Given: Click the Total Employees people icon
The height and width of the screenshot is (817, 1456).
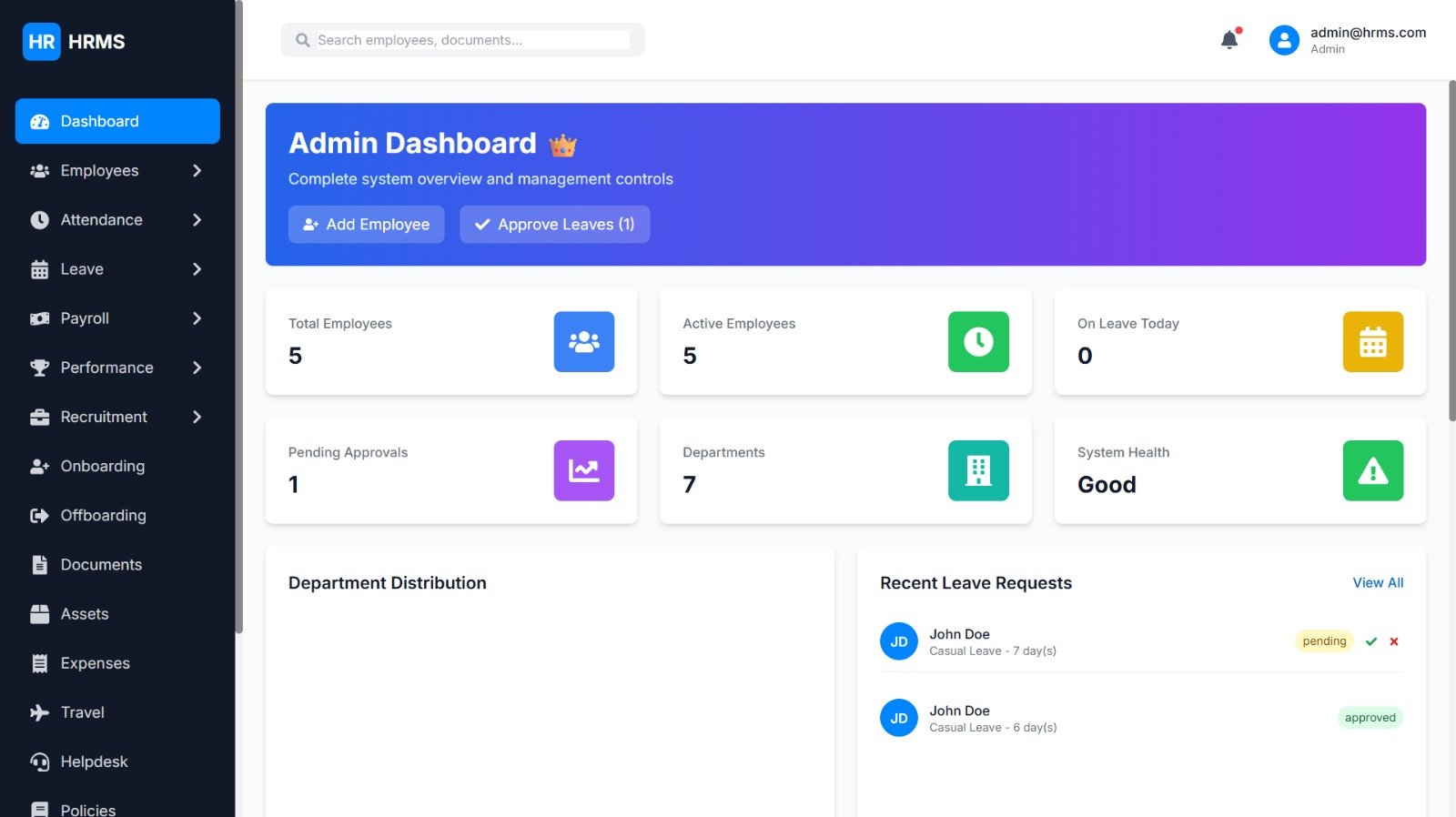Looking at the screenshot, I should (583, 342).
